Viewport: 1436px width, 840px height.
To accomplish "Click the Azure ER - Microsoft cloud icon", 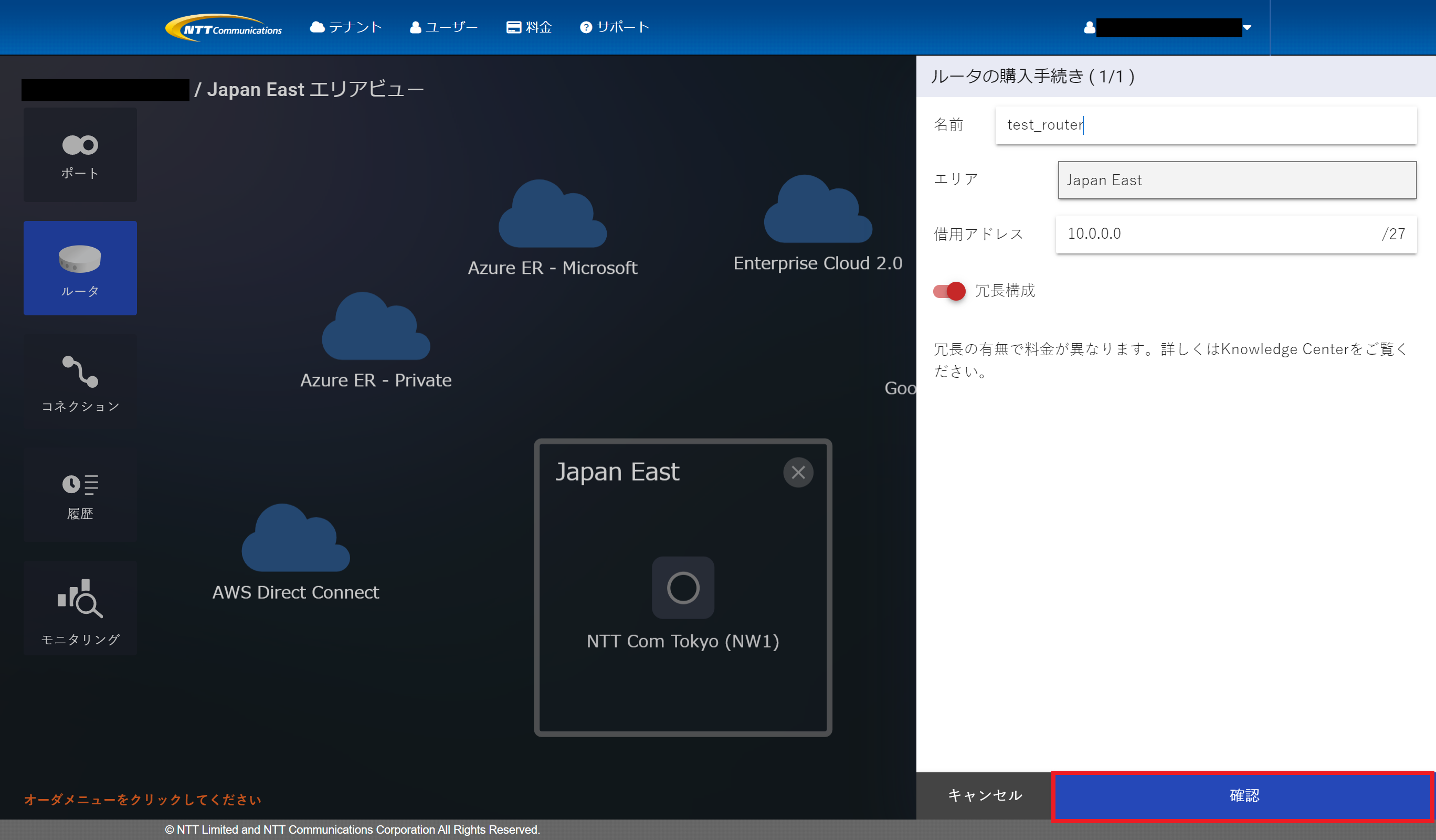I will pos(552,215).
